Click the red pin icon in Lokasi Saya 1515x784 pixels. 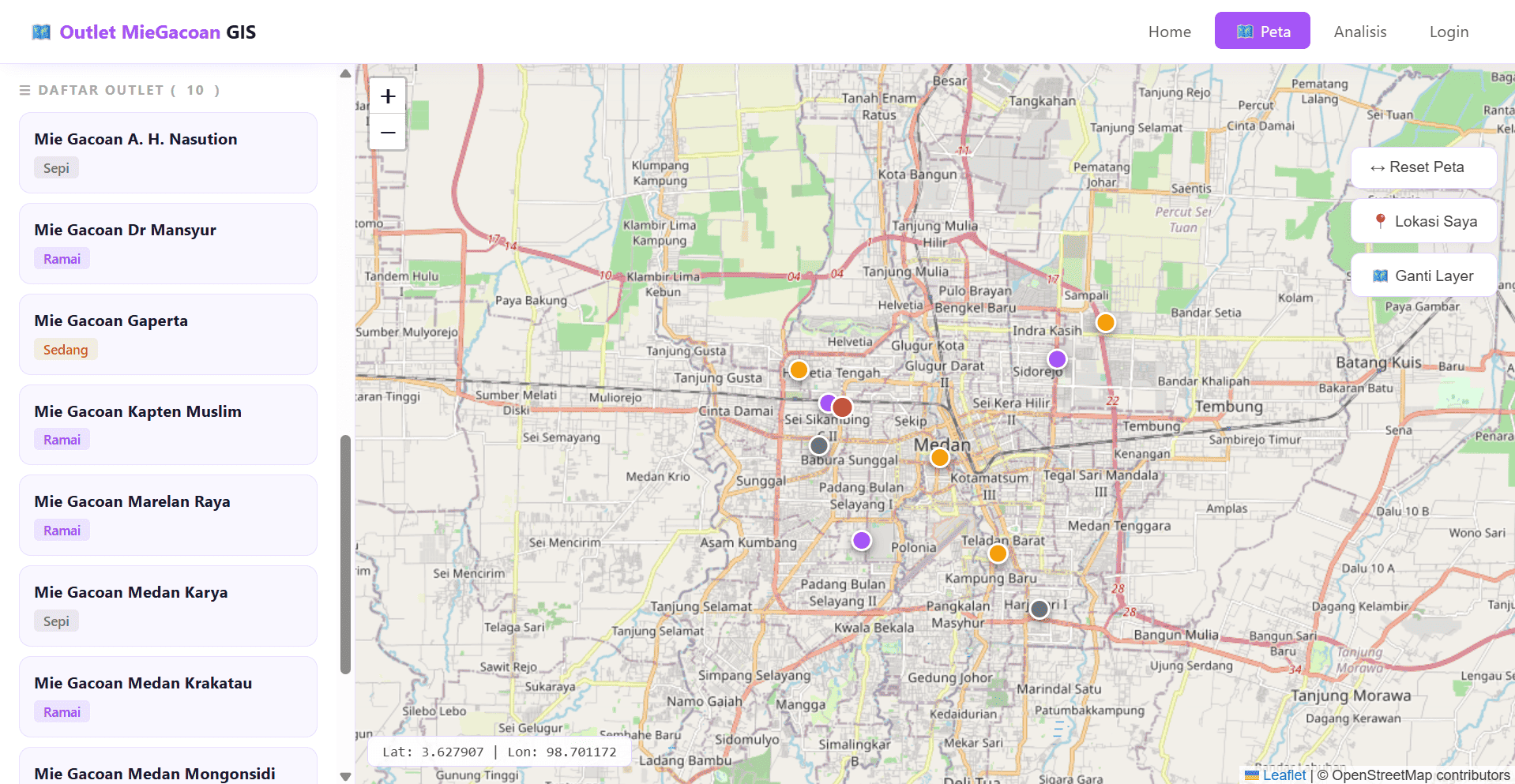point(1380,222)
